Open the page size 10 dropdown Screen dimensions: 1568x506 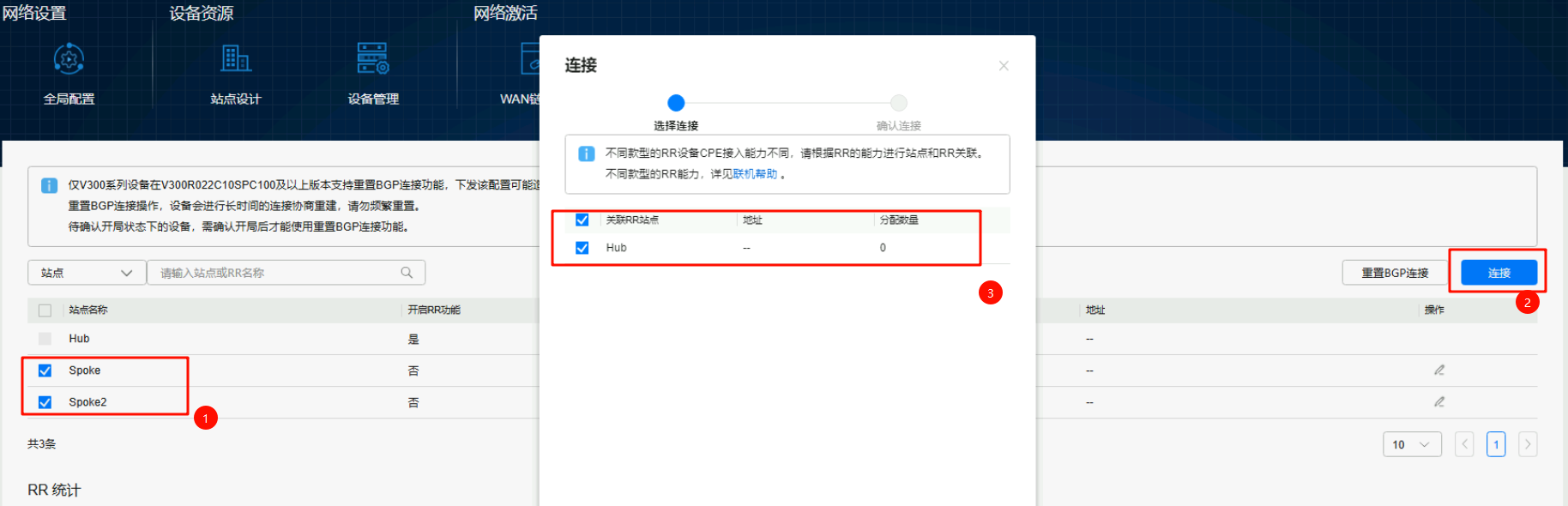pyautogui.click(x=1411, y=444)
